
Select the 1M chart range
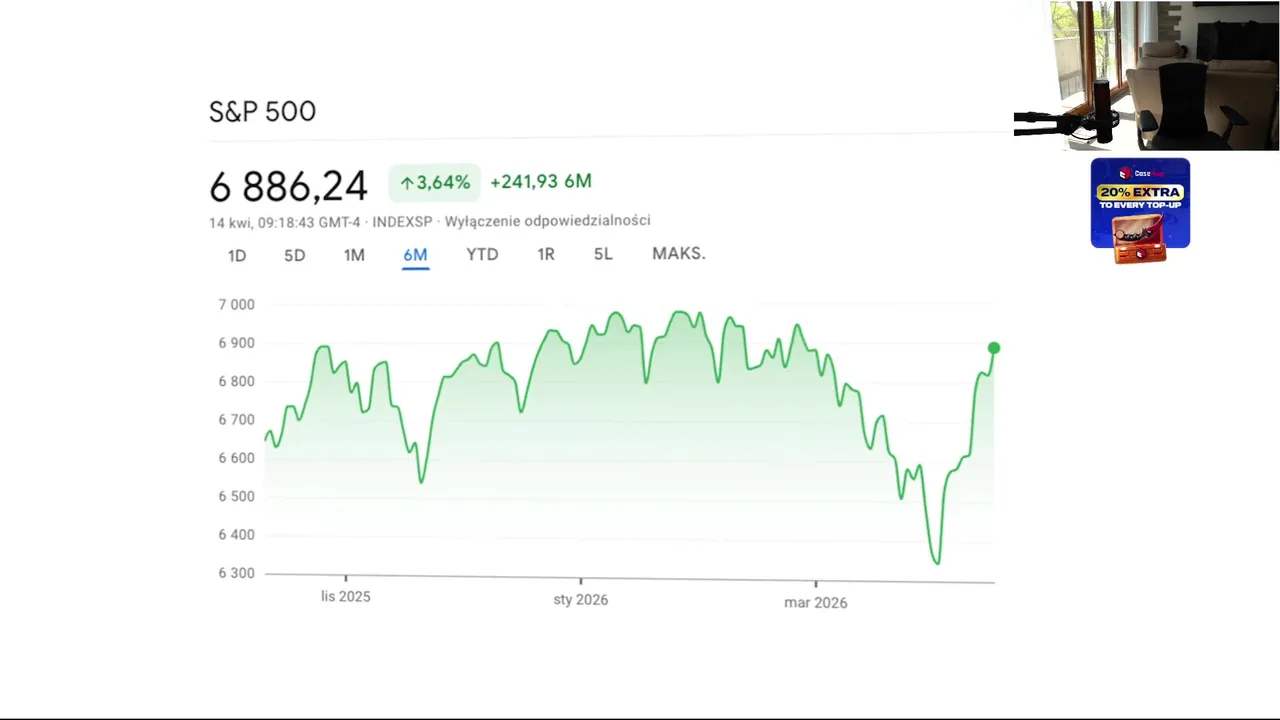354,255
